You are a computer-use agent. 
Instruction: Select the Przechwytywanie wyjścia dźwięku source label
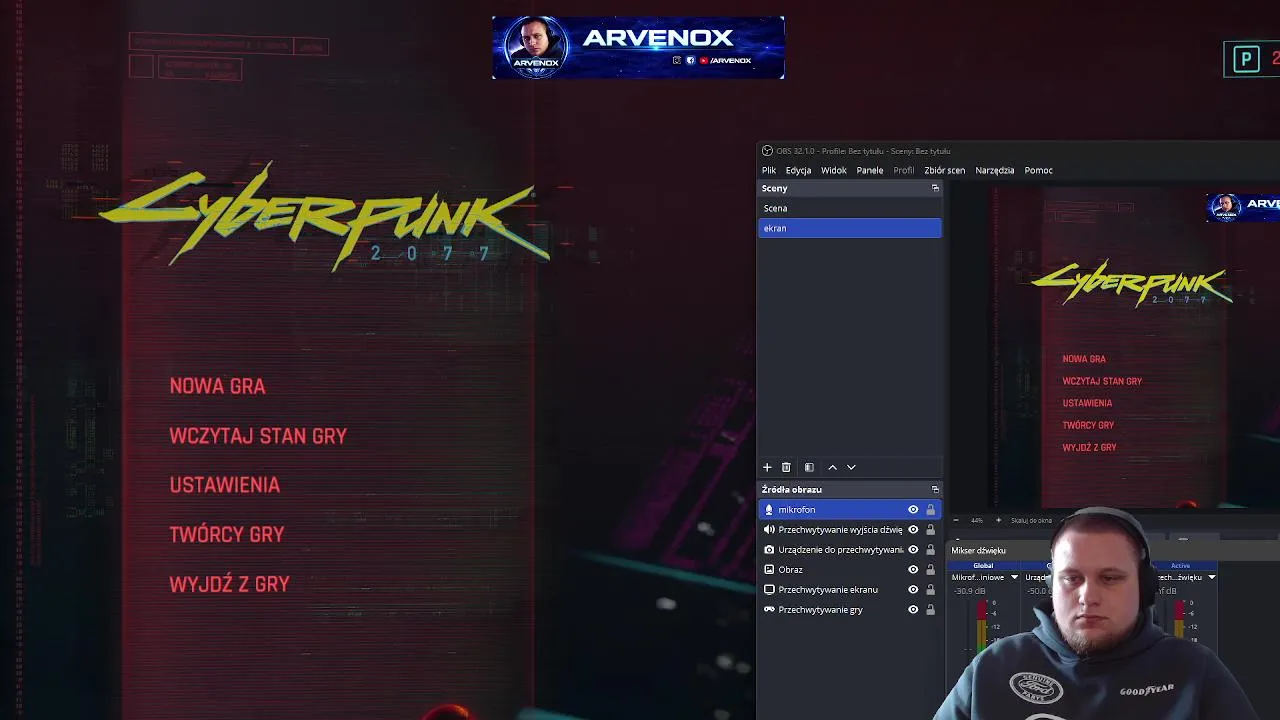[840, 530]
